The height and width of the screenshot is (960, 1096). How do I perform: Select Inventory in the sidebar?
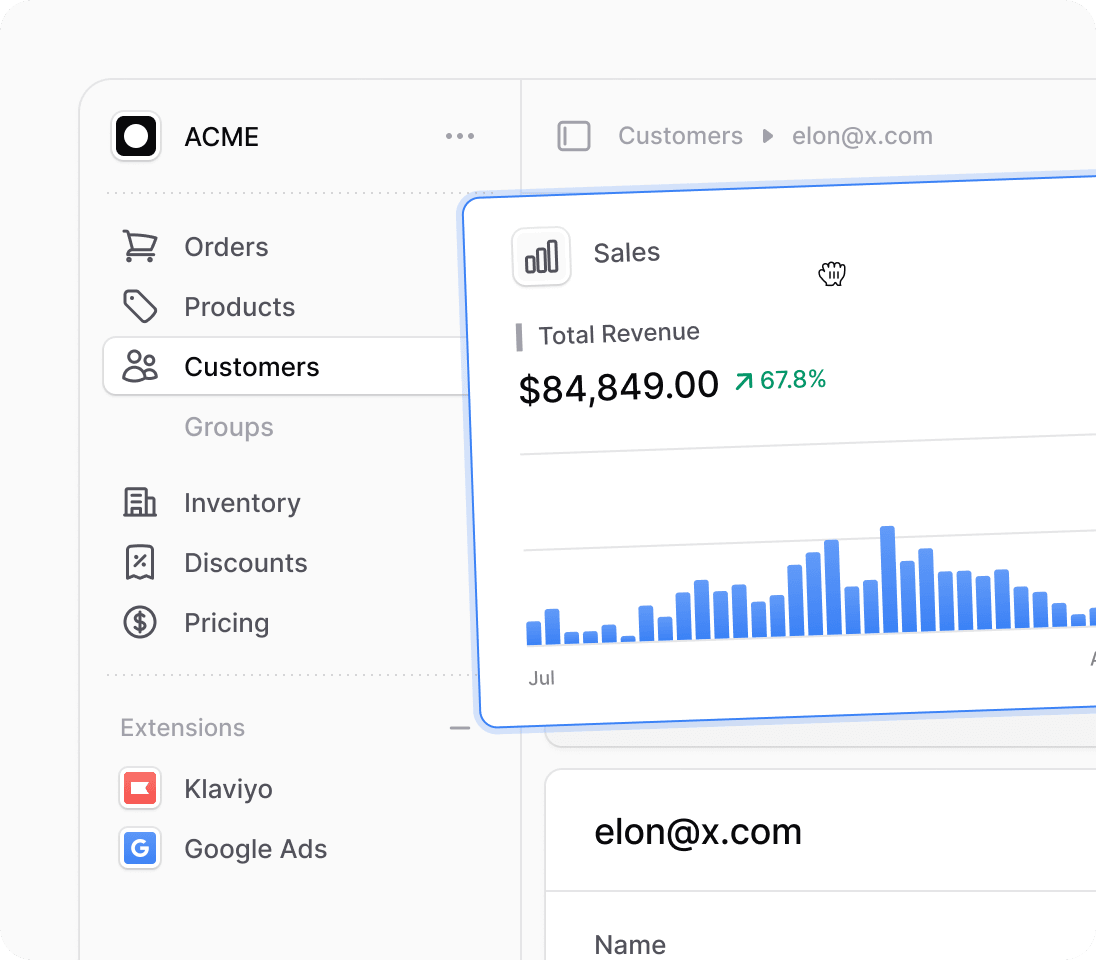[x=242, y=503]
